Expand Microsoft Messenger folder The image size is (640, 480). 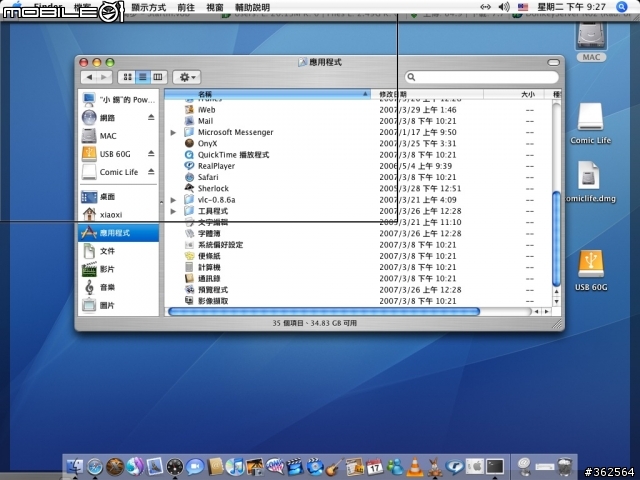(x=173, y=133)
